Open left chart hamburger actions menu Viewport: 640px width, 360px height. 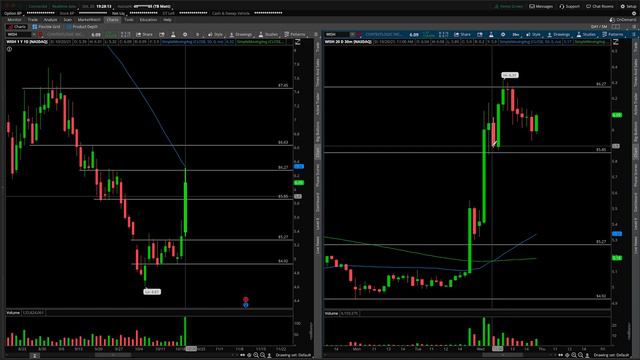coord(316,35)
